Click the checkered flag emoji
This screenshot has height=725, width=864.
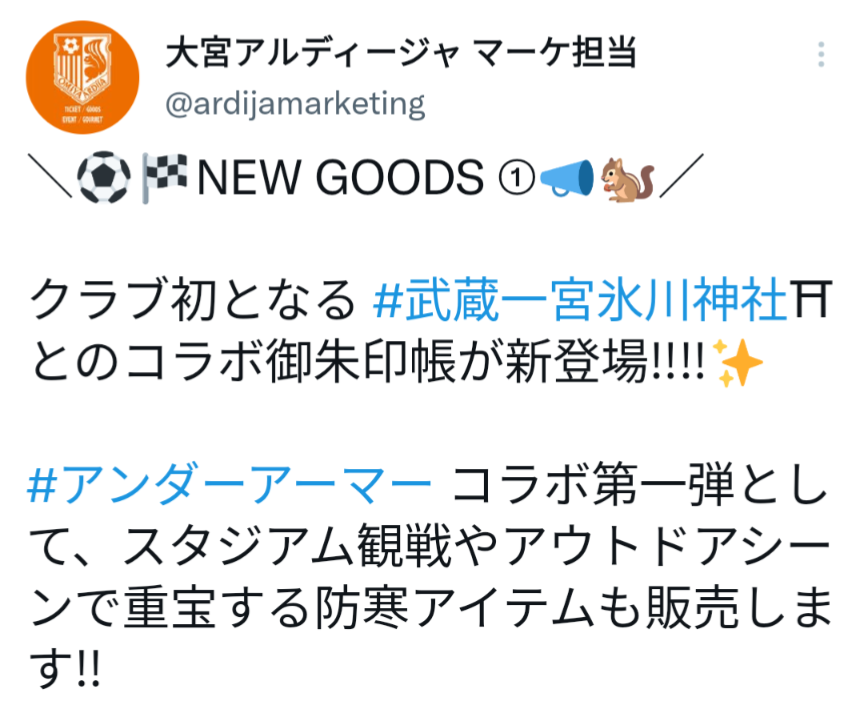[164, 177]
